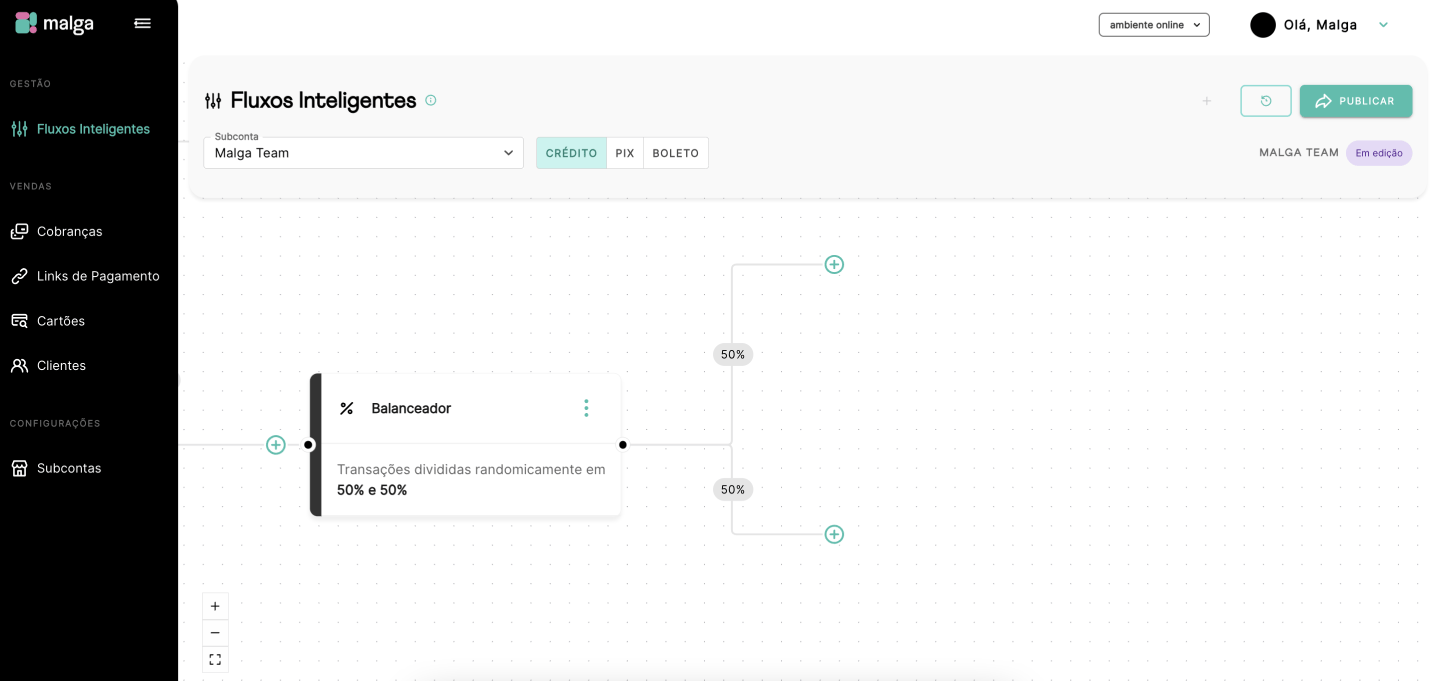
Task: Select the Balanceador node title
Action: click(411, 408)
